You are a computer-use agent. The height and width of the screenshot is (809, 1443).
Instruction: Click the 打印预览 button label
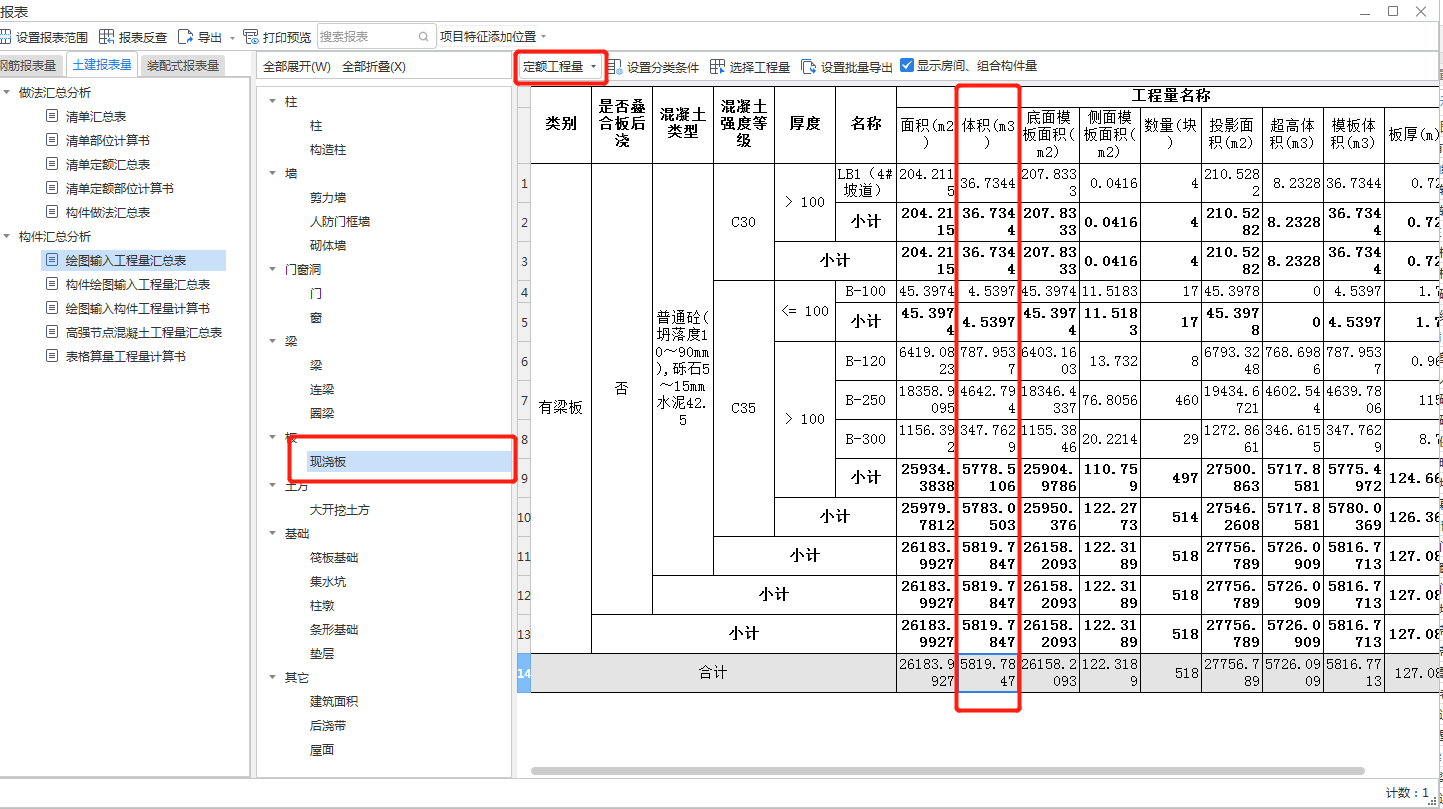point(287,38)
